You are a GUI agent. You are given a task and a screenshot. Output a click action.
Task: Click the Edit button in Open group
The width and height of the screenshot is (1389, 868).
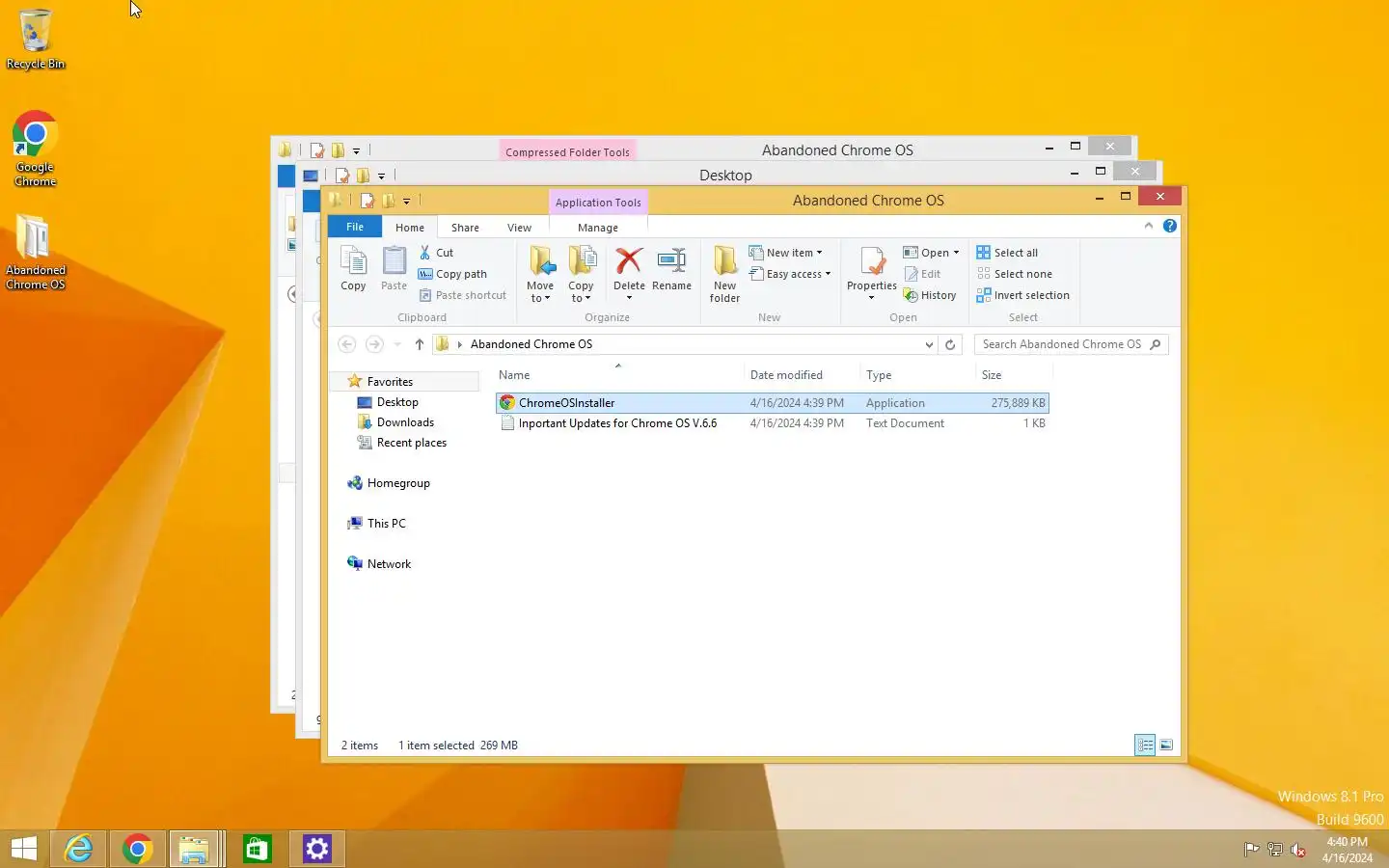922,274
